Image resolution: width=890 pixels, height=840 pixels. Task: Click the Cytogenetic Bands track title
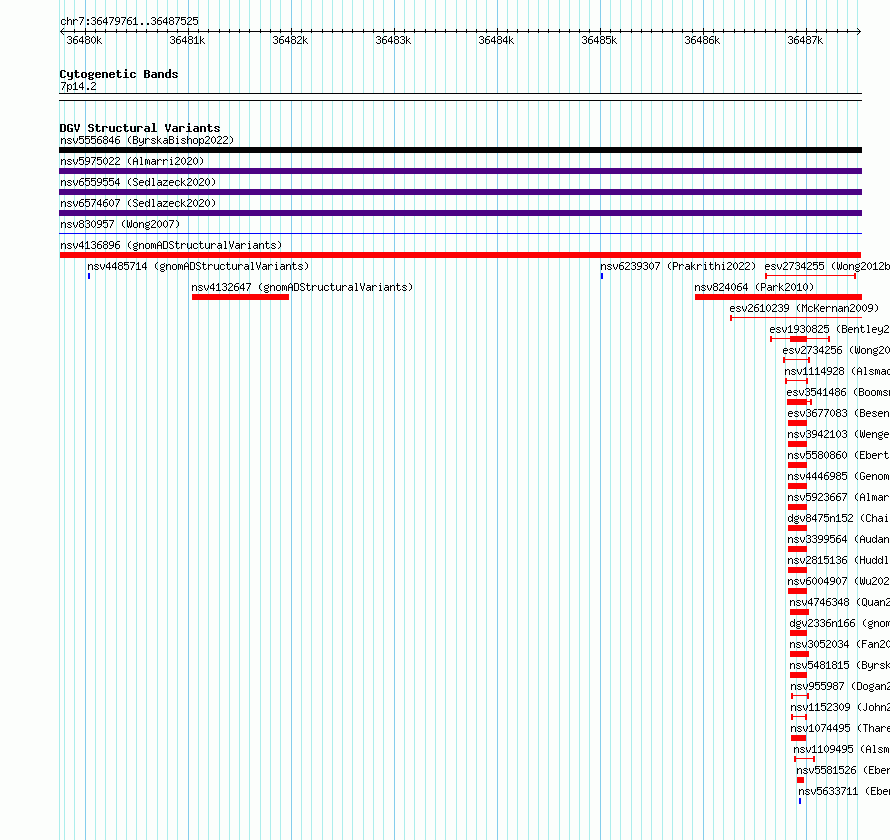pos(119,74)
